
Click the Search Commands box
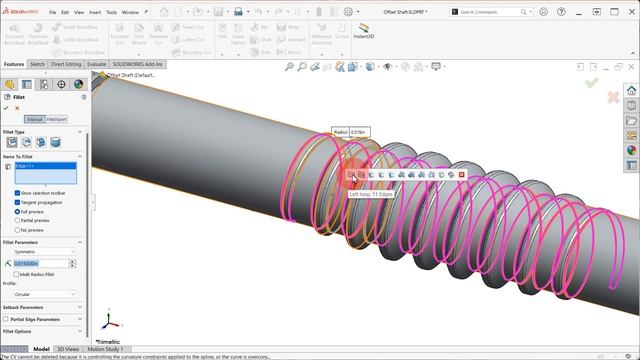click(490, 12)
